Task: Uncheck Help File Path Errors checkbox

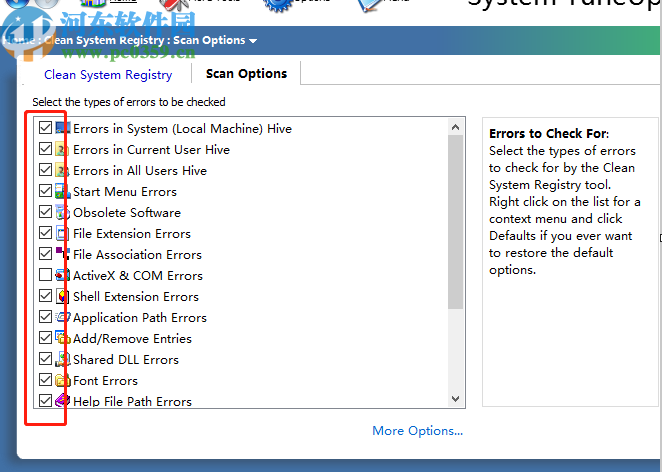Action: tap(45, 401)
